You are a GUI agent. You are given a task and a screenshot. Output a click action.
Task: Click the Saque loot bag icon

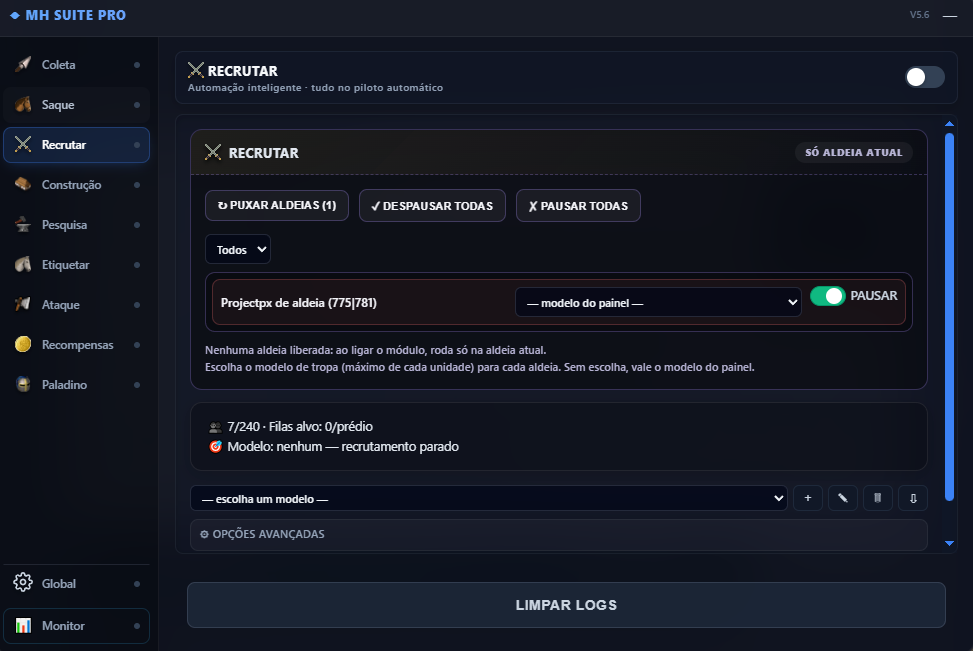(23, 104)
